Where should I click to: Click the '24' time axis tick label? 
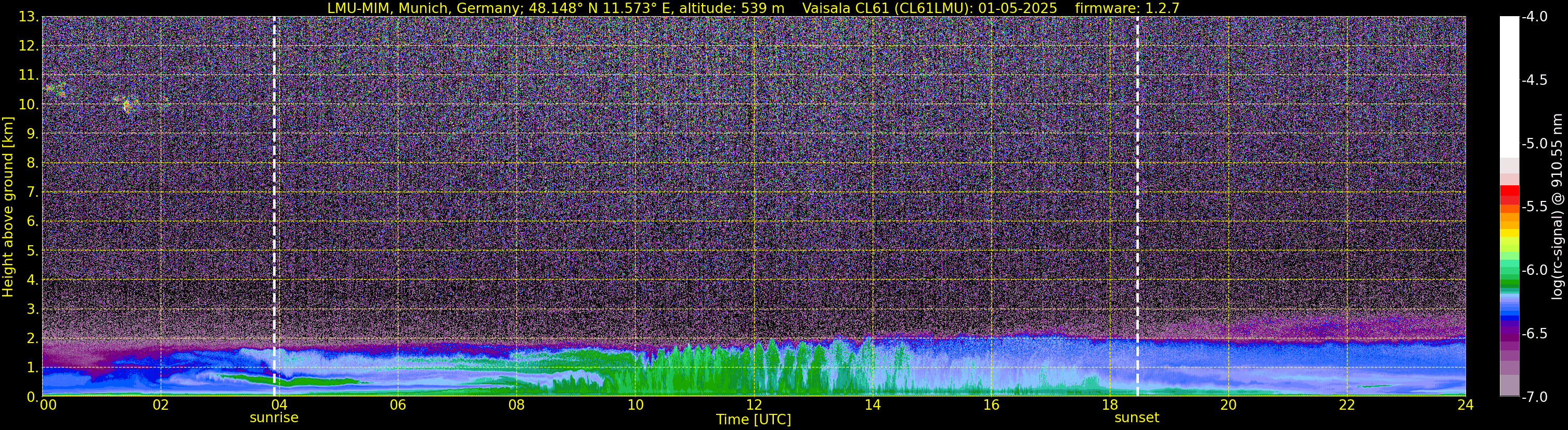[x=1465, y=404]
